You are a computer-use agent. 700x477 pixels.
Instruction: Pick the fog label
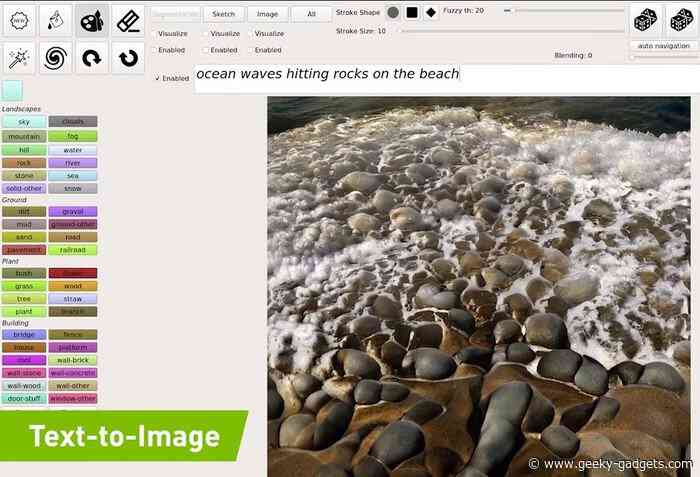[73, 136]
